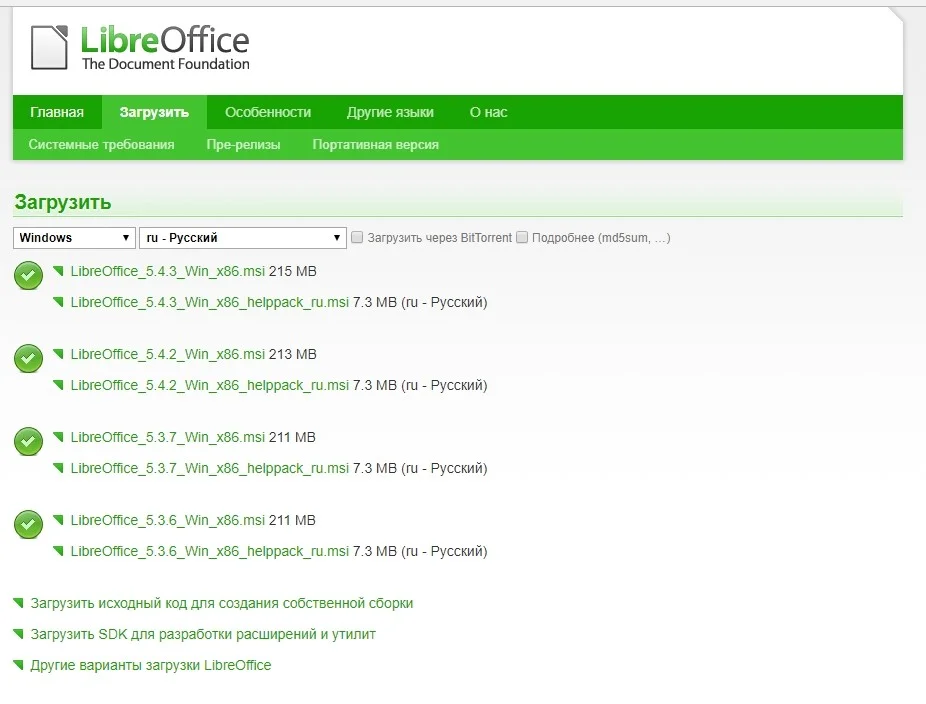Image resolution: width=926 pixels, height=704 pixels.
Task: Download LibreOffice_5.3.7_Win_x86.msi
Action: (168, 437)
